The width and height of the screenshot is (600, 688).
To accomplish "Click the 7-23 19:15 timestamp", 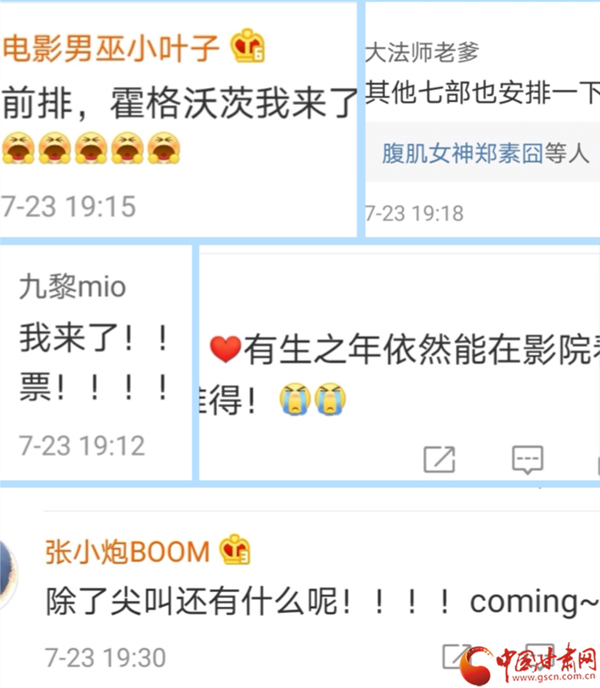I will tap(68, 207).
